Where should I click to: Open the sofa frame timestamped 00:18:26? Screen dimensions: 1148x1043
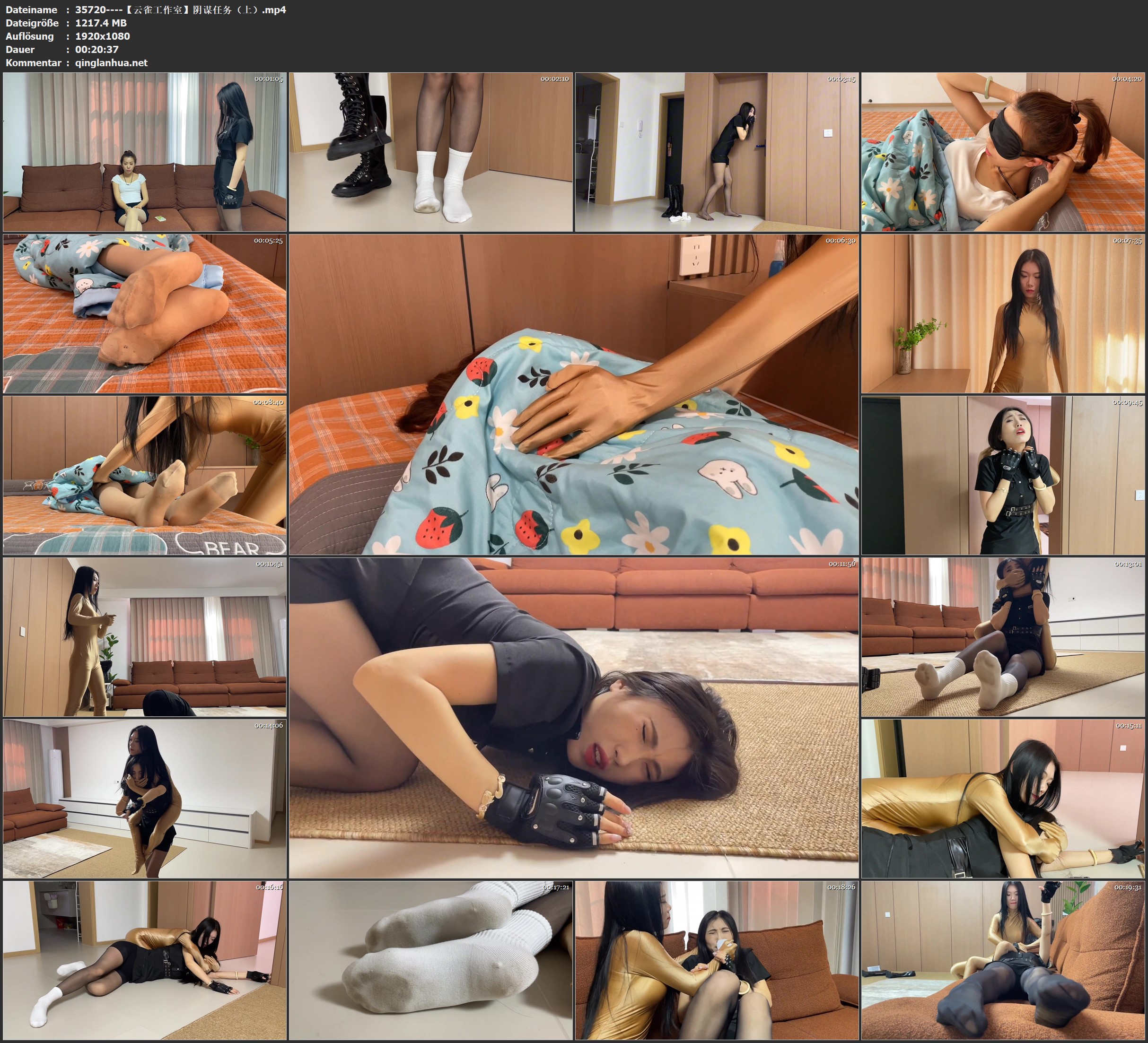click(x=716, y=960)
